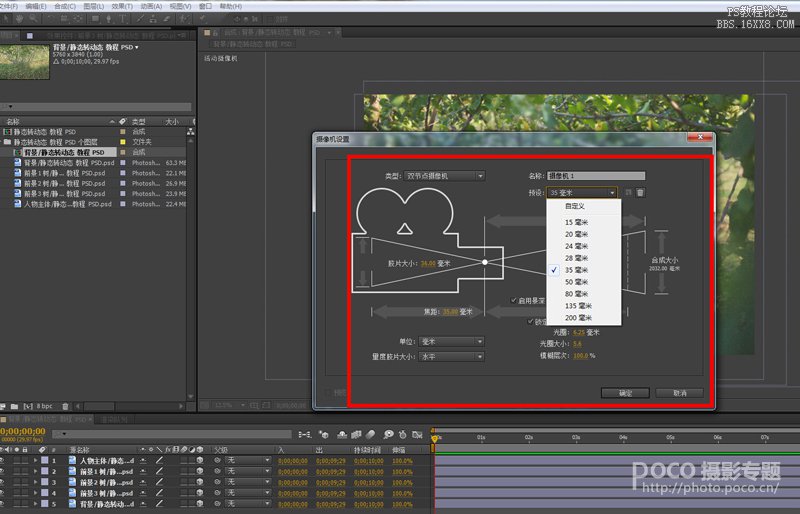Select 人物主体 PSD.psd in project panel

click(67, 204)
